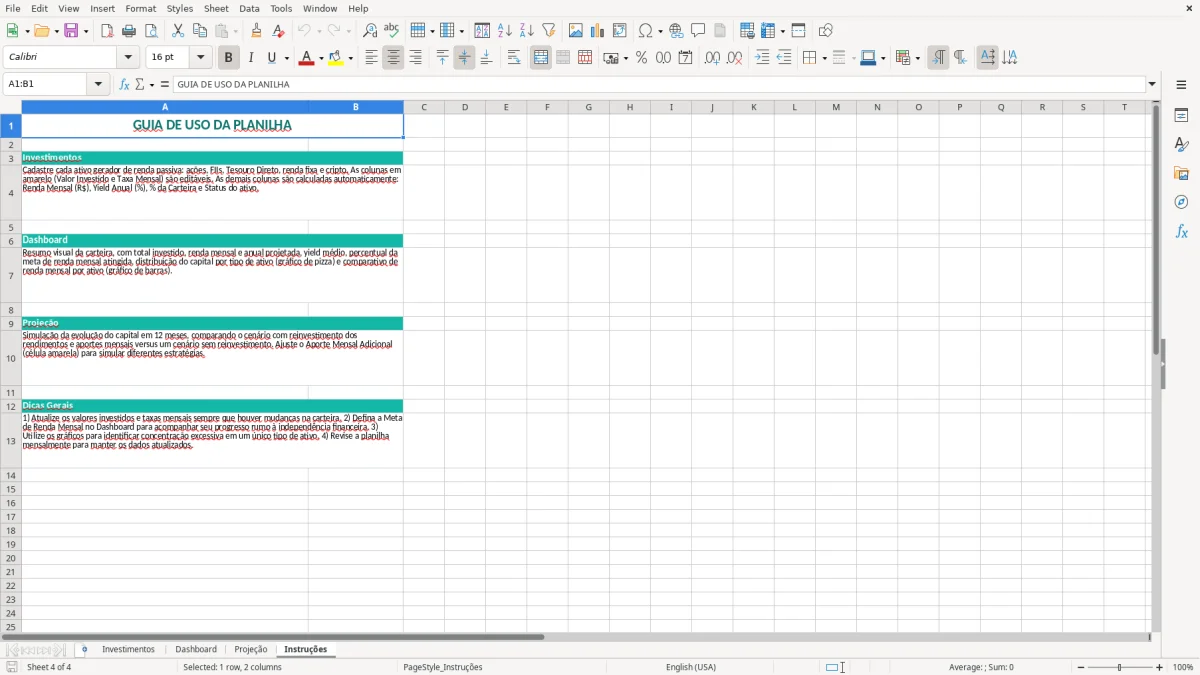1200x675 pixels.
Task: Open the Borders dropdown arrow
Action: click(x=824, y=58)
